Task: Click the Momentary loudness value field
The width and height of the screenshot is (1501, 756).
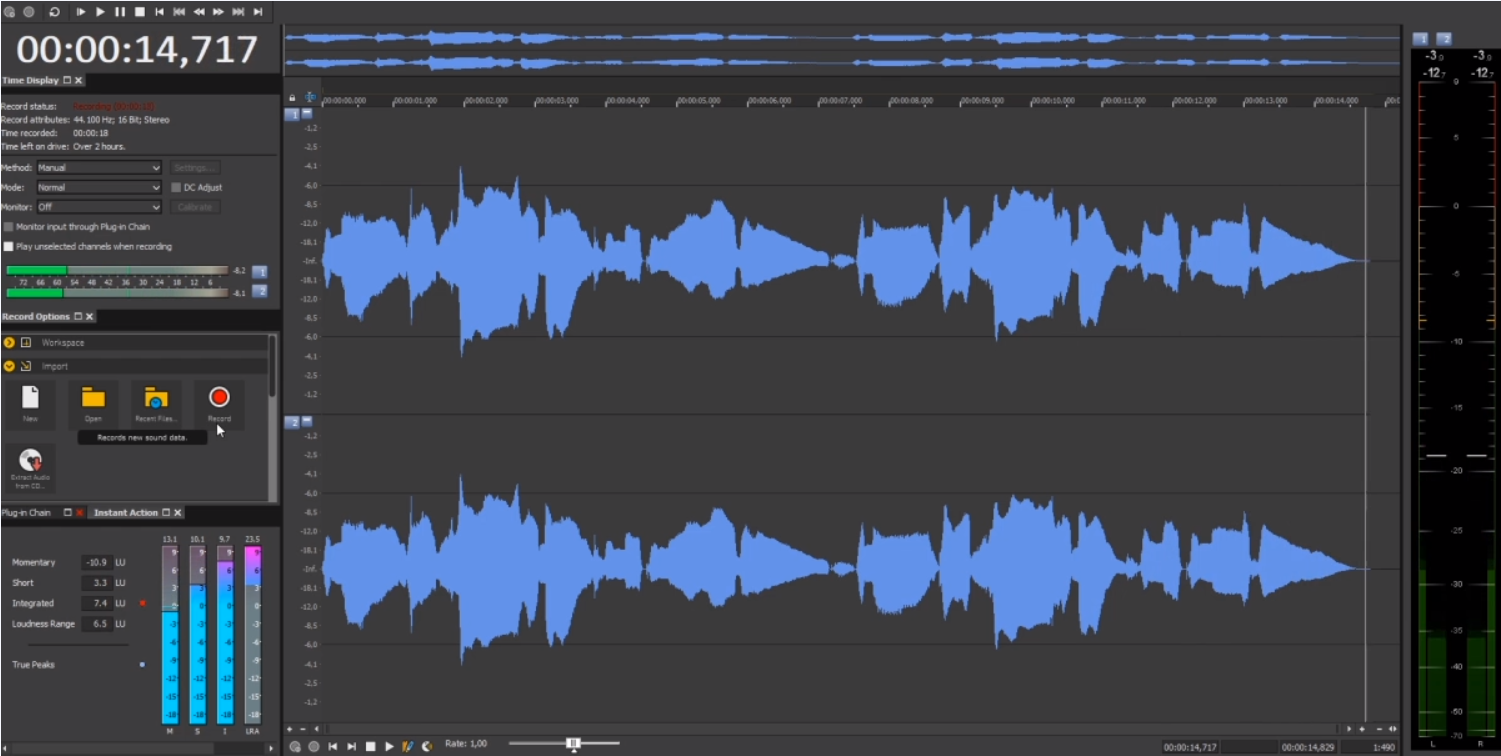Action: click(x=97, y=562)
